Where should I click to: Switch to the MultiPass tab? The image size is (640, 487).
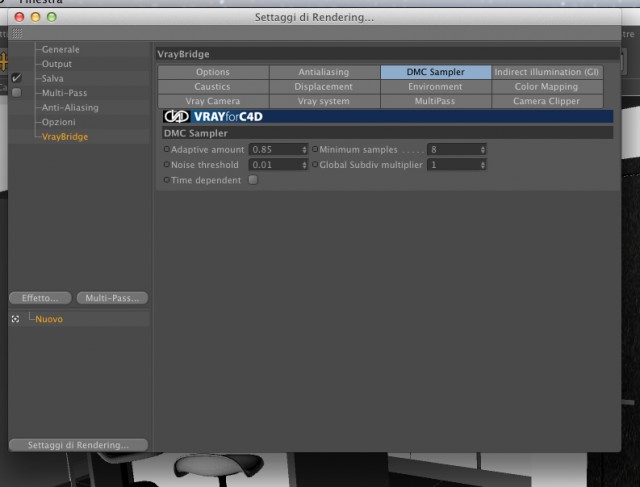pyautogui.click(x=436, y=101)
